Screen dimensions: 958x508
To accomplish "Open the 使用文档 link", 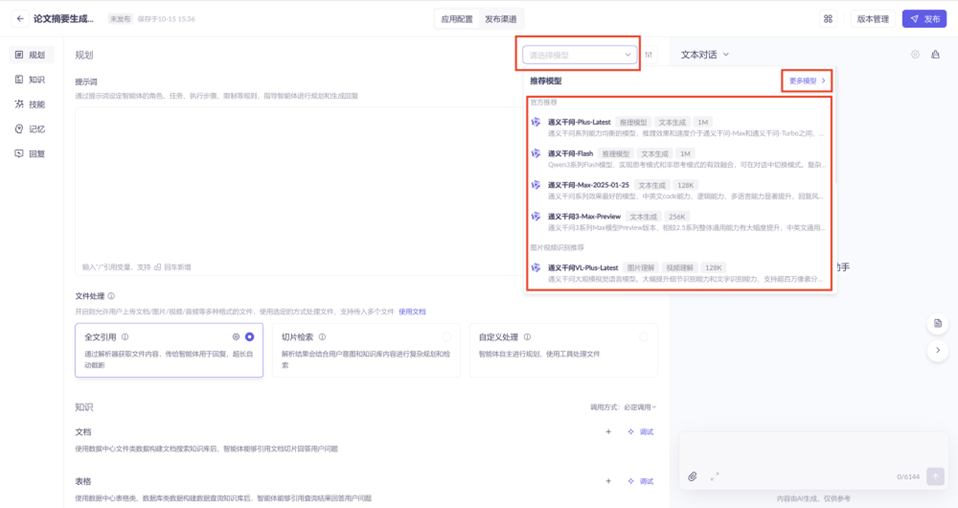I will click(412, 312).
